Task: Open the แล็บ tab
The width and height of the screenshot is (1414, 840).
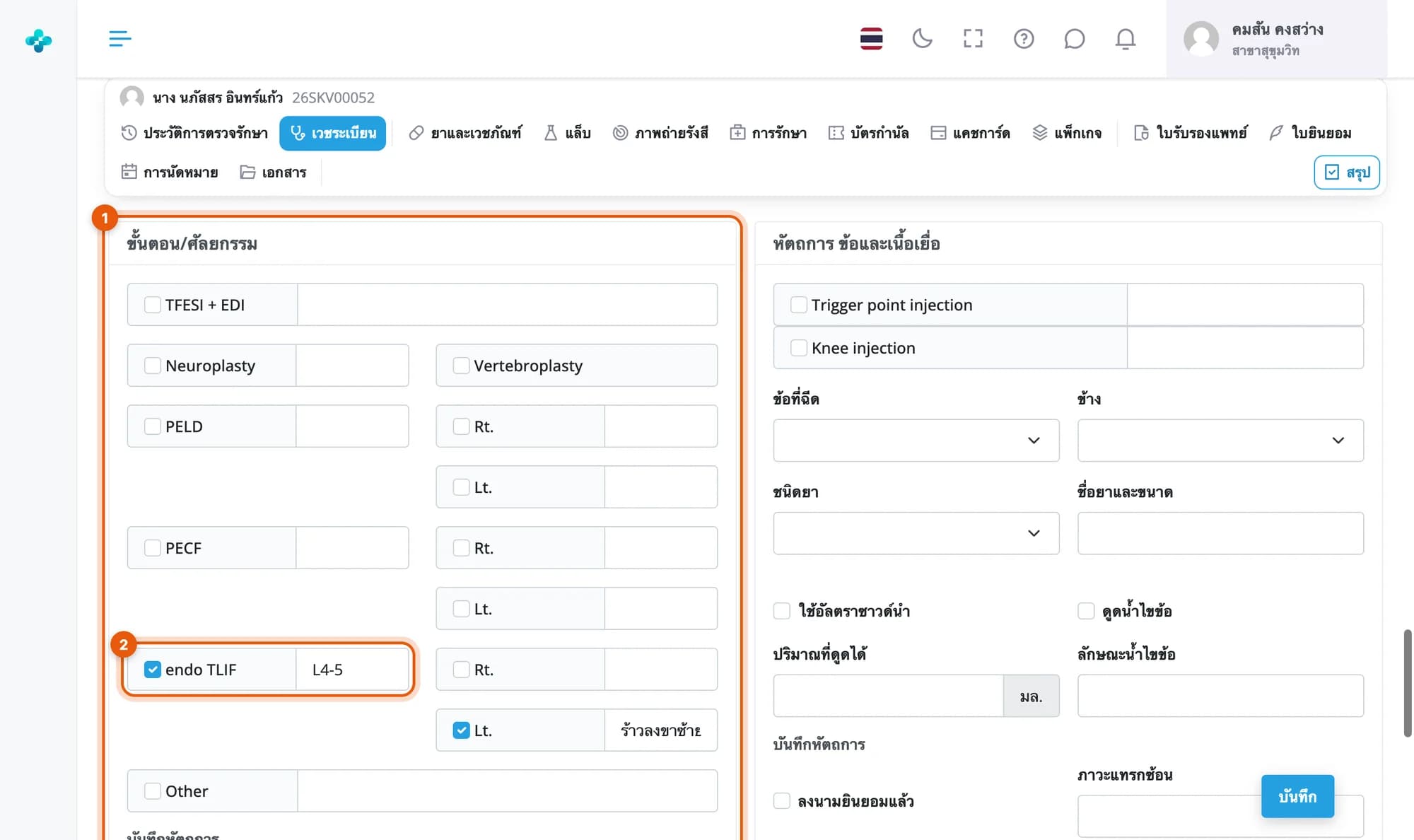Action: [x=567, y=133]
